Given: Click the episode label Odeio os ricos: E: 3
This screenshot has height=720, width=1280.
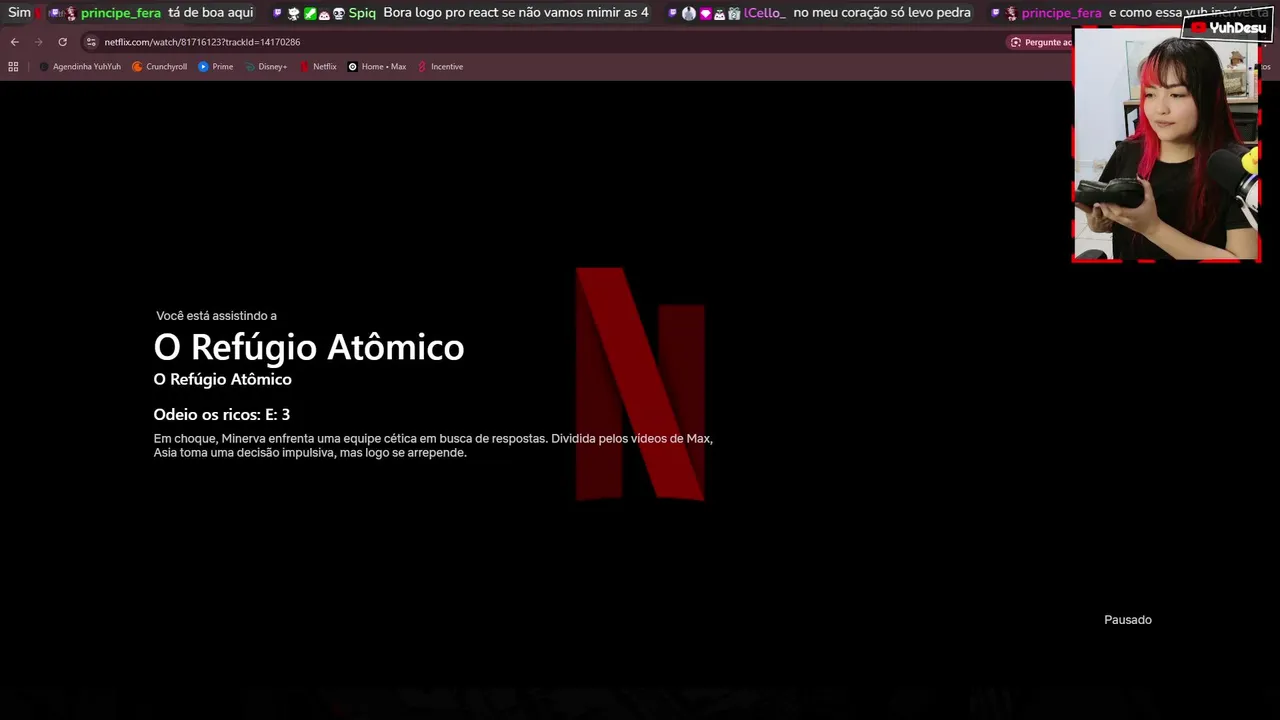Looking at the screenshot, I should pos(222,414).
